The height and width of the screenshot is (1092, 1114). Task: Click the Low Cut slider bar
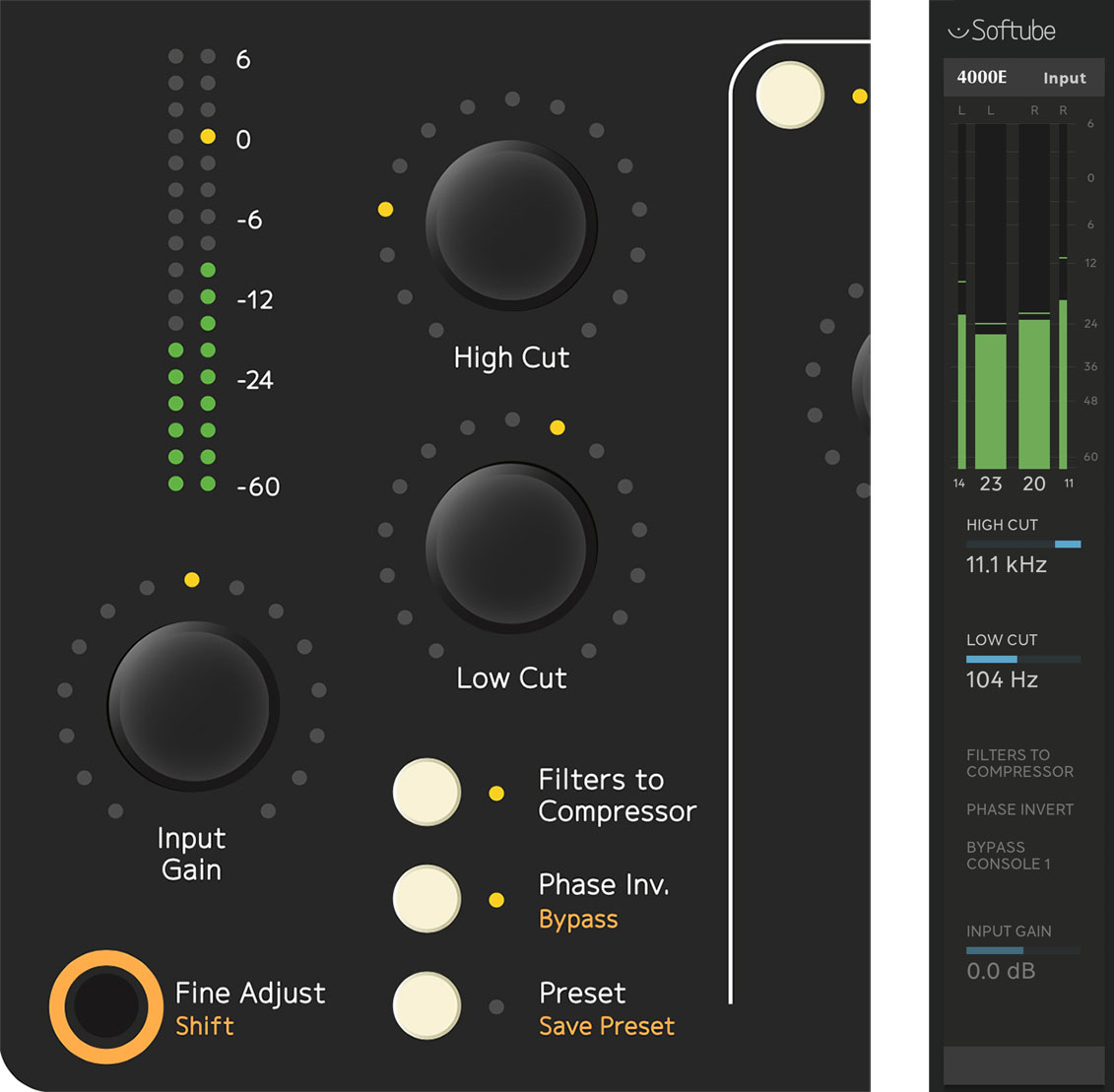pyautogui.click(x=1023, y=659)
